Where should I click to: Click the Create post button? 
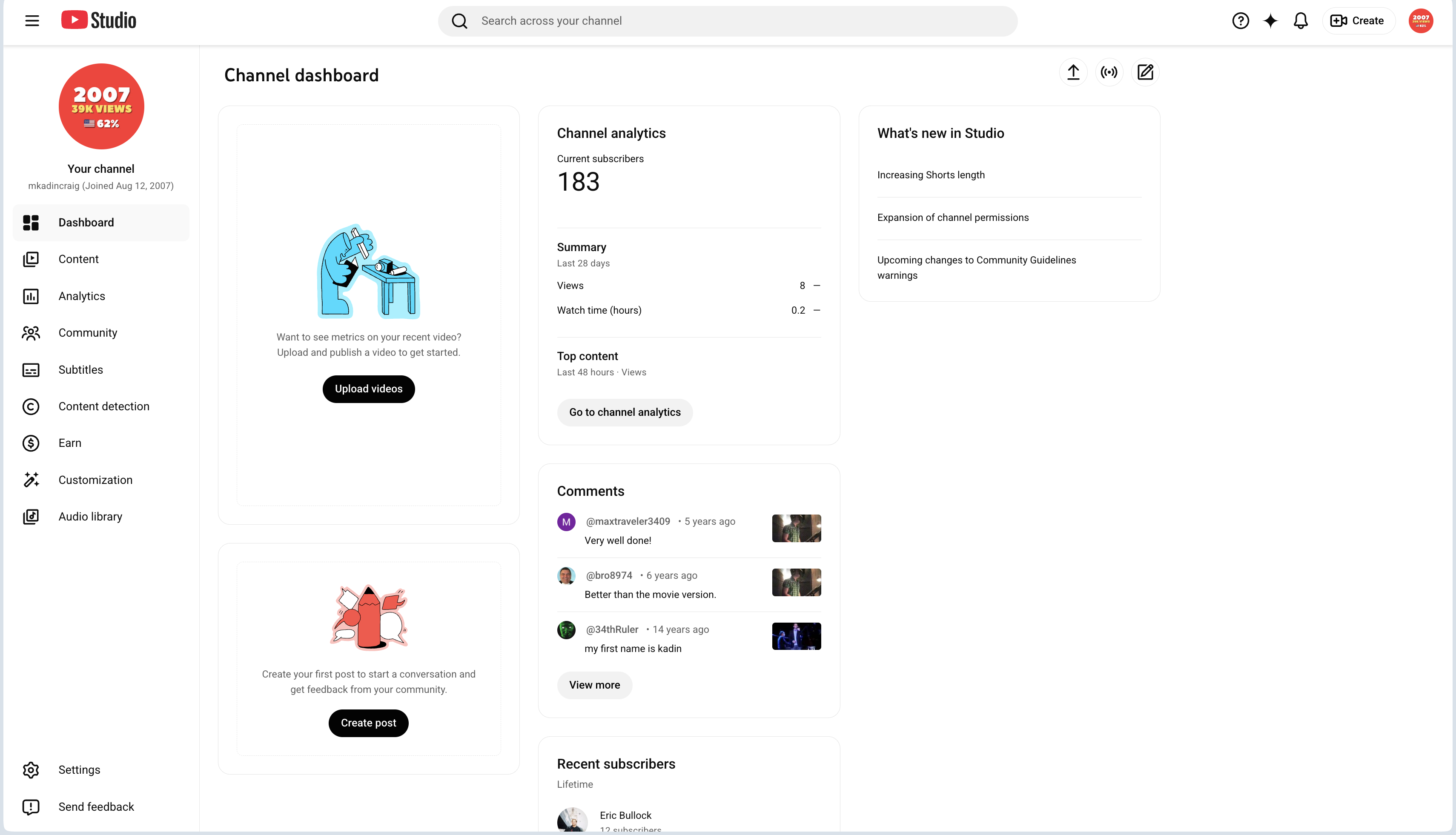pyautogui.click(x=368, y=723)
